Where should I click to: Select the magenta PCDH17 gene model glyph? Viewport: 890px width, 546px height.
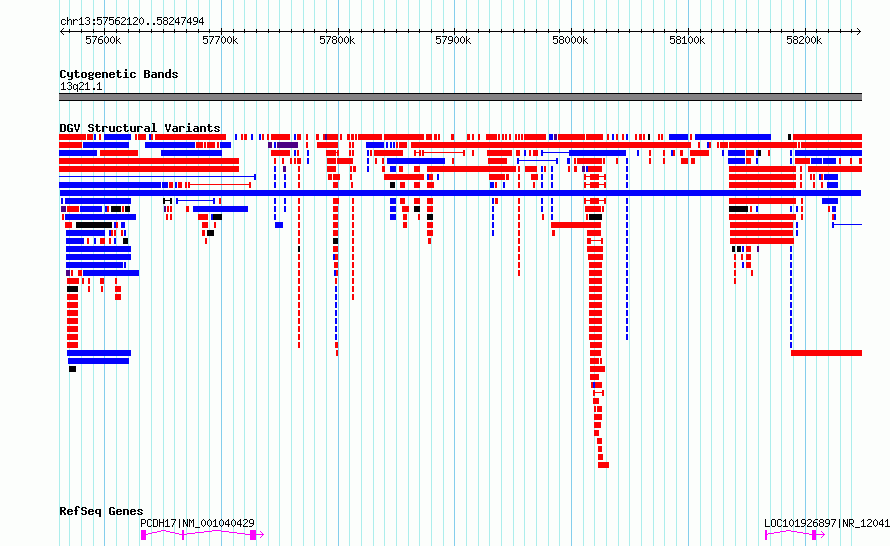click(201, 535)
